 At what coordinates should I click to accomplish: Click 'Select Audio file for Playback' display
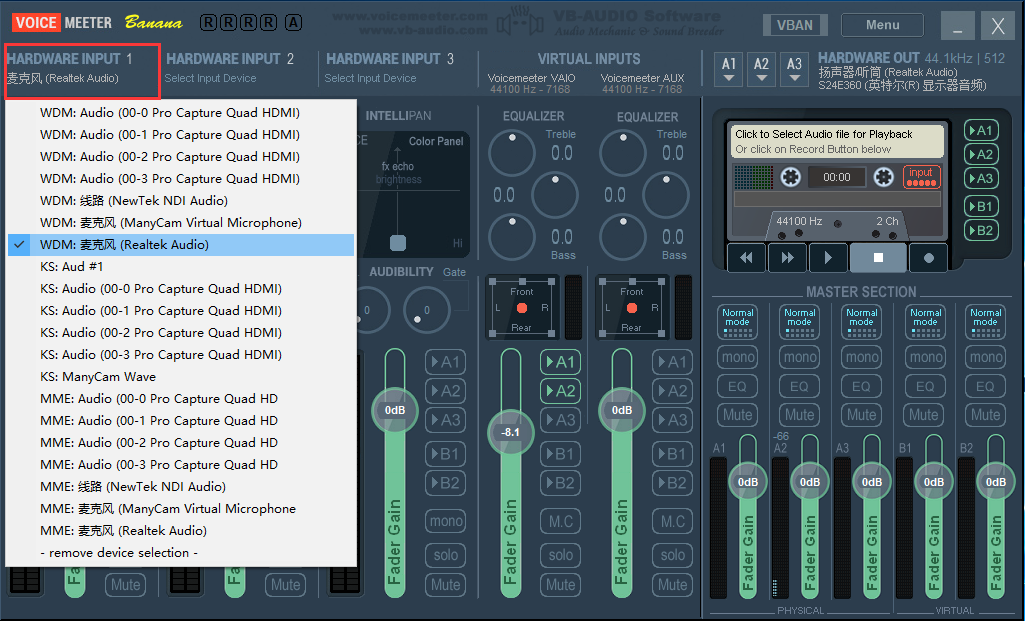(837, 141)
